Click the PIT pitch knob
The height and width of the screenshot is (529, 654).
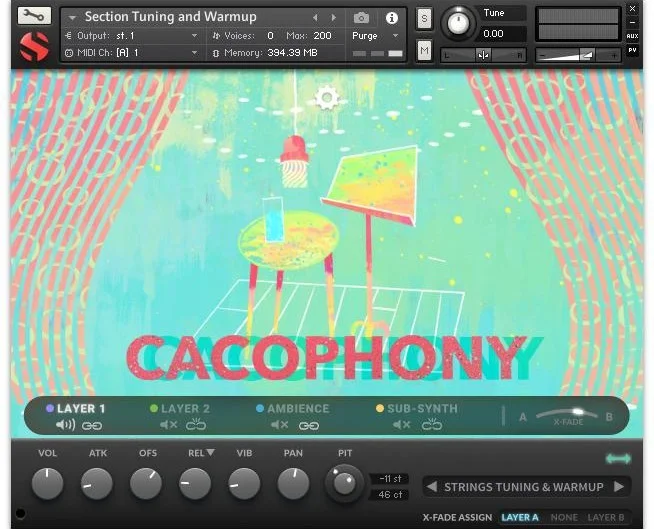point(345,484)
